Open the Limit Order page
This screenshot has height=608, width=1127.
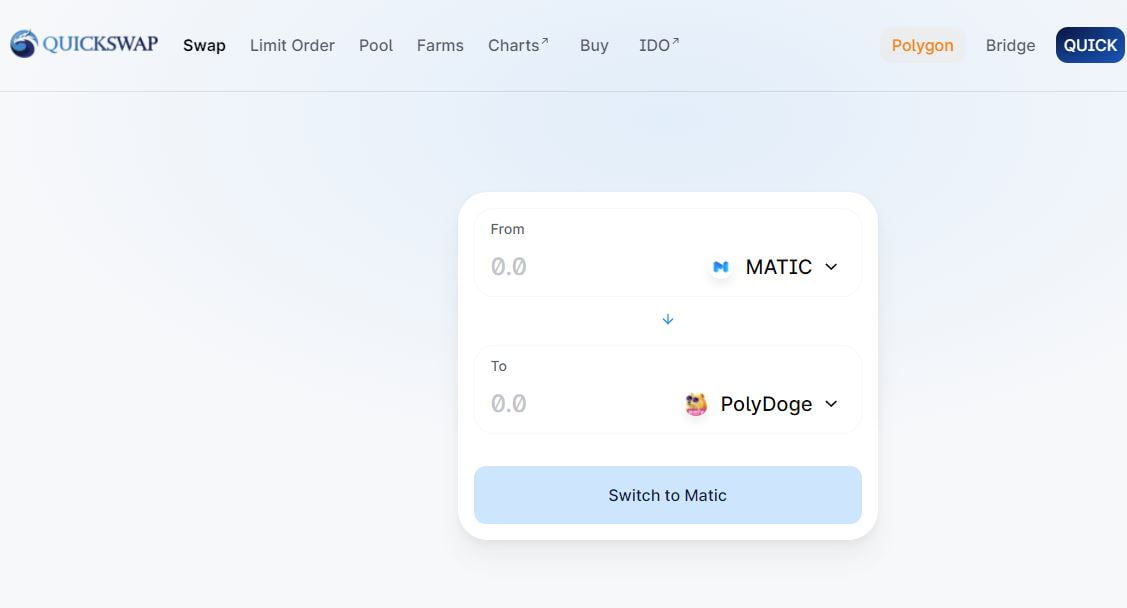(x=292, y=46)
